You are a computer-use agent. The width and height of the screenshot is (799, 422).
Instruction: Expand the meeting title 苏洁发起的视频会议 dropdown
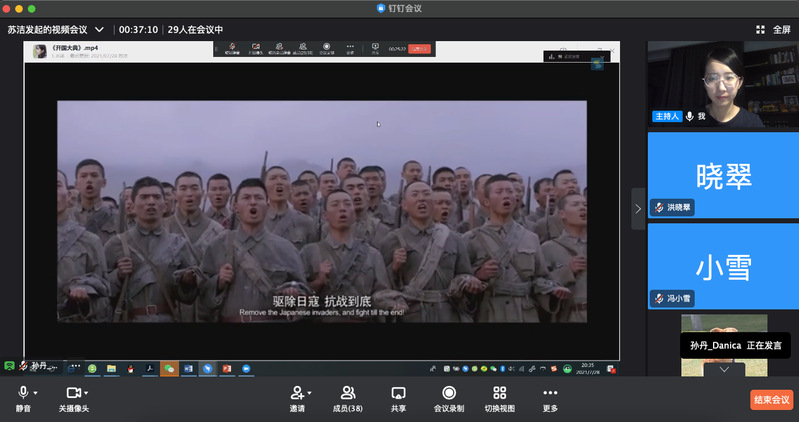tap(99, 29)
